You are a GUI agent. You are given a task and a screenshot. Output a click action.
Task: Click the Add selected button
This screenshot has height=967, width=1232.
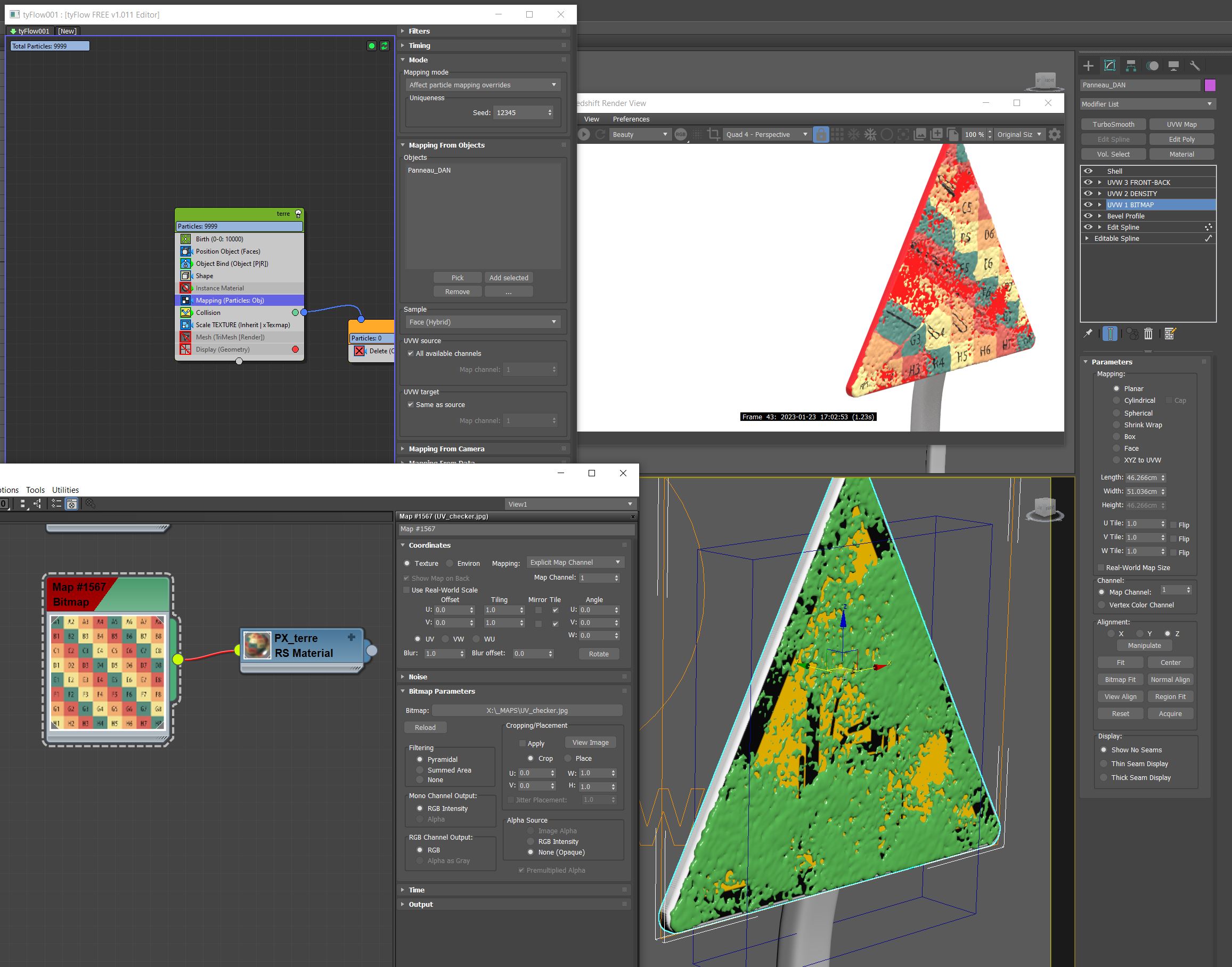[x=508, y=278]
